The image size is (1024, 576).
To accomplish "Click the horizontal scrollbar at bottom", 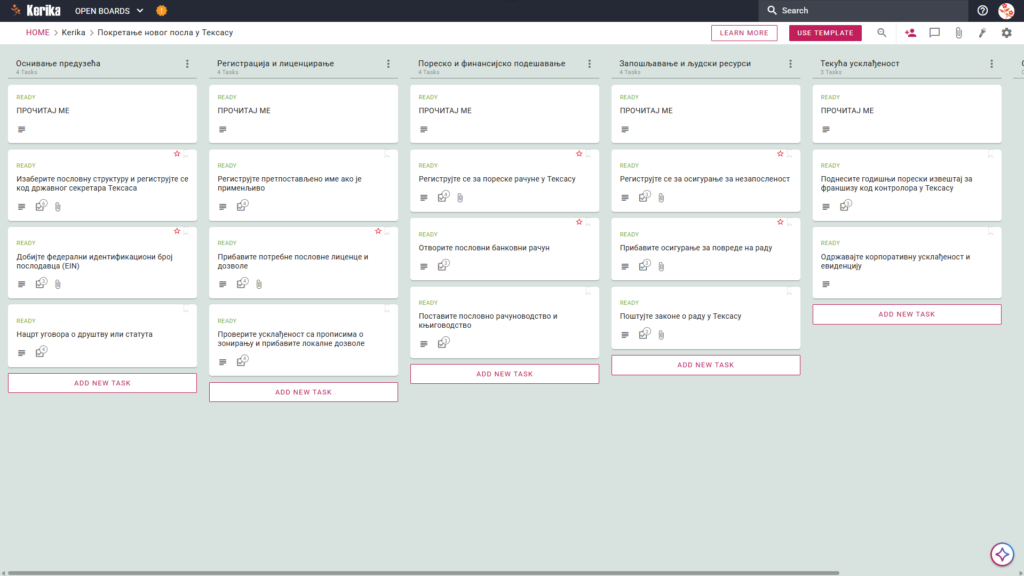I will 423,573.
